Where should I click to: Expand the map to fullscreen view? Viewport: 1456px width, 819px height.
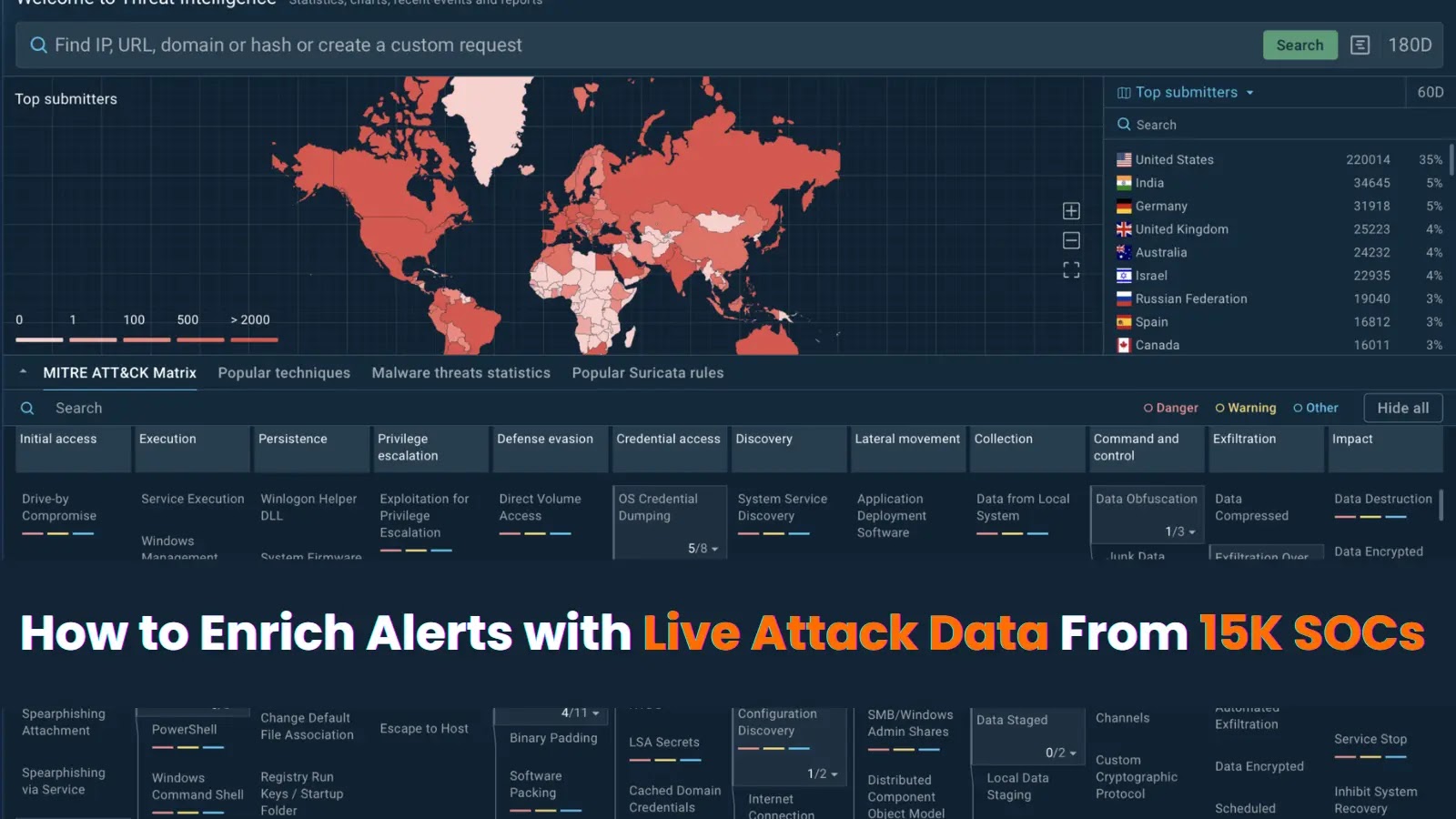(1070, 269)
